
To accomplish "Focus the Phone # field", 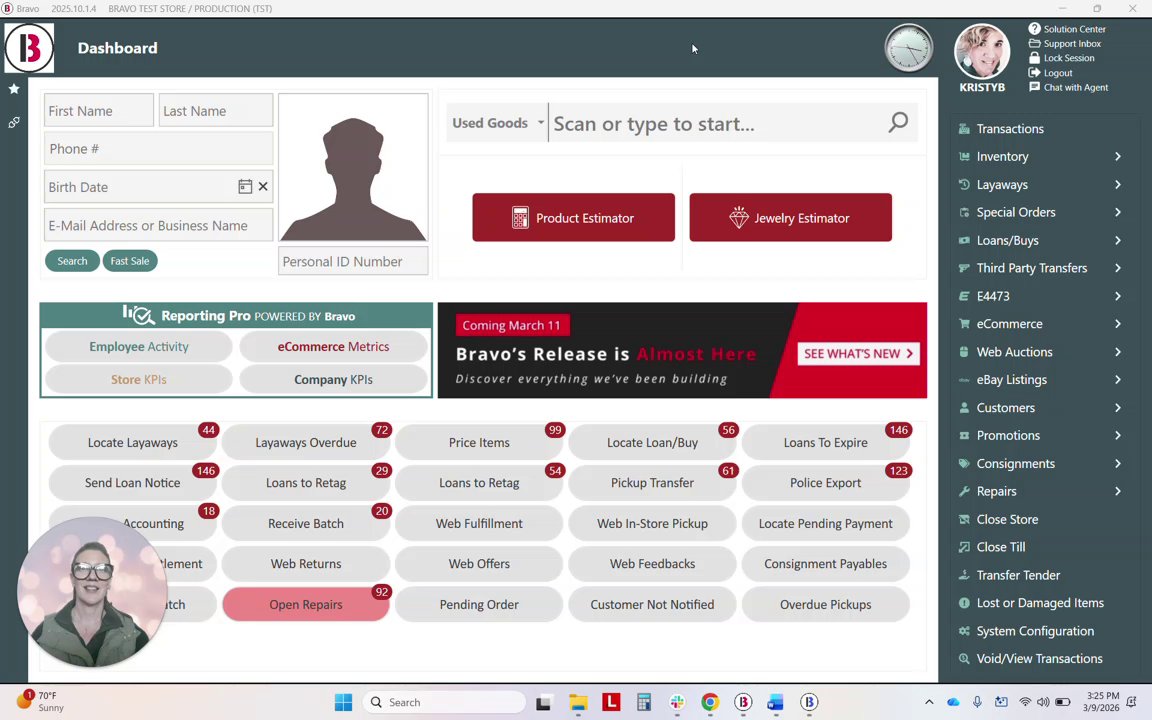I will (159, 148).
